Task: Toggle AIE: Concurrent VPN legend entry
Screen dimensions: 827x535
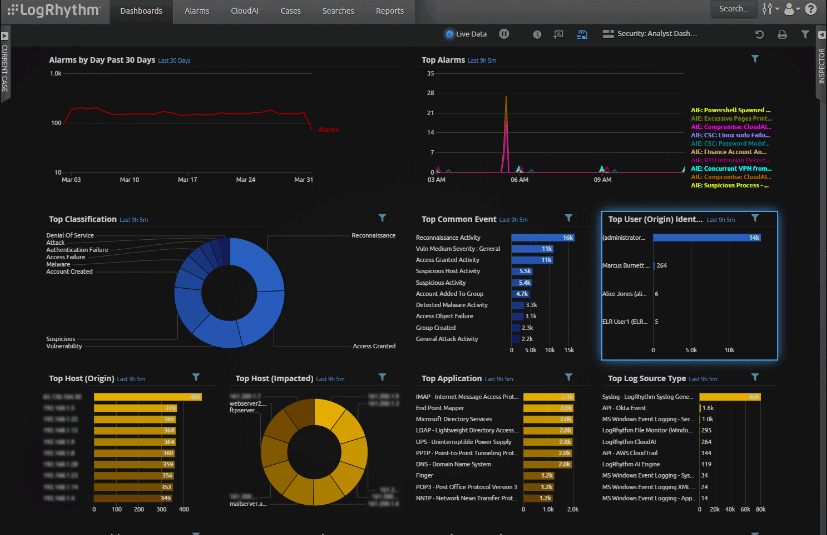Action: [x=731, y=169]
